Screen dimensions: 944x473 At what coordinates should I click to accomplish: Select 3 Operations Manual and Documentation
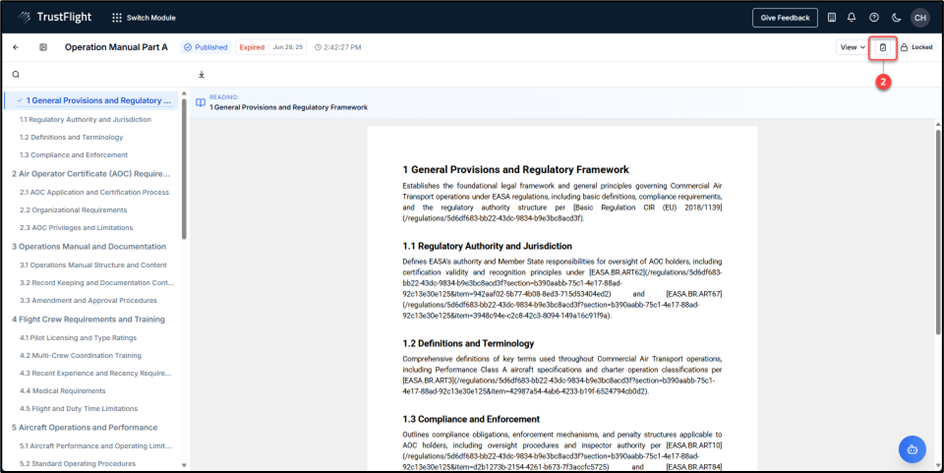(89, 247)
